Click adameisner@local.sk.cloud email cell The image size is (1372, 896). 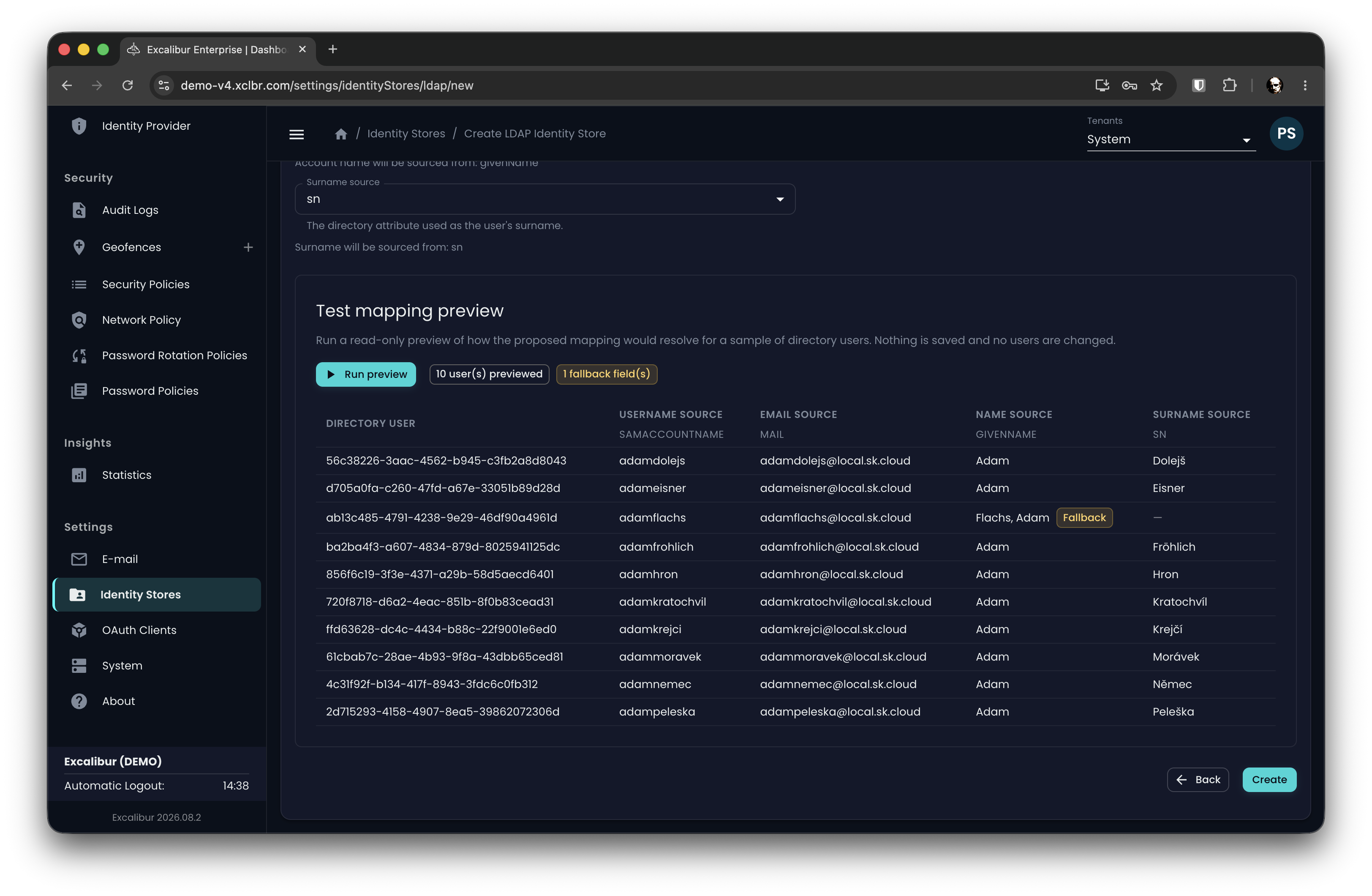pyautogui.click(x=835, y=488)
